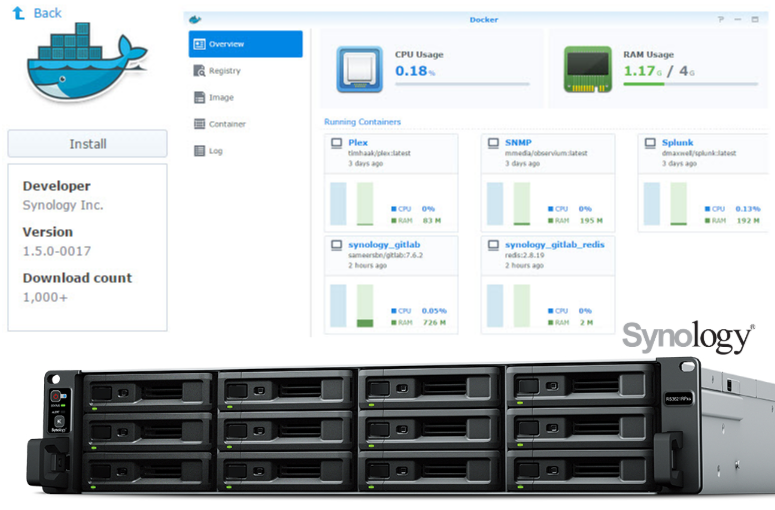
Task: Click the Overview panel icon
Action: pyautogui.click(x=199, y=44)
